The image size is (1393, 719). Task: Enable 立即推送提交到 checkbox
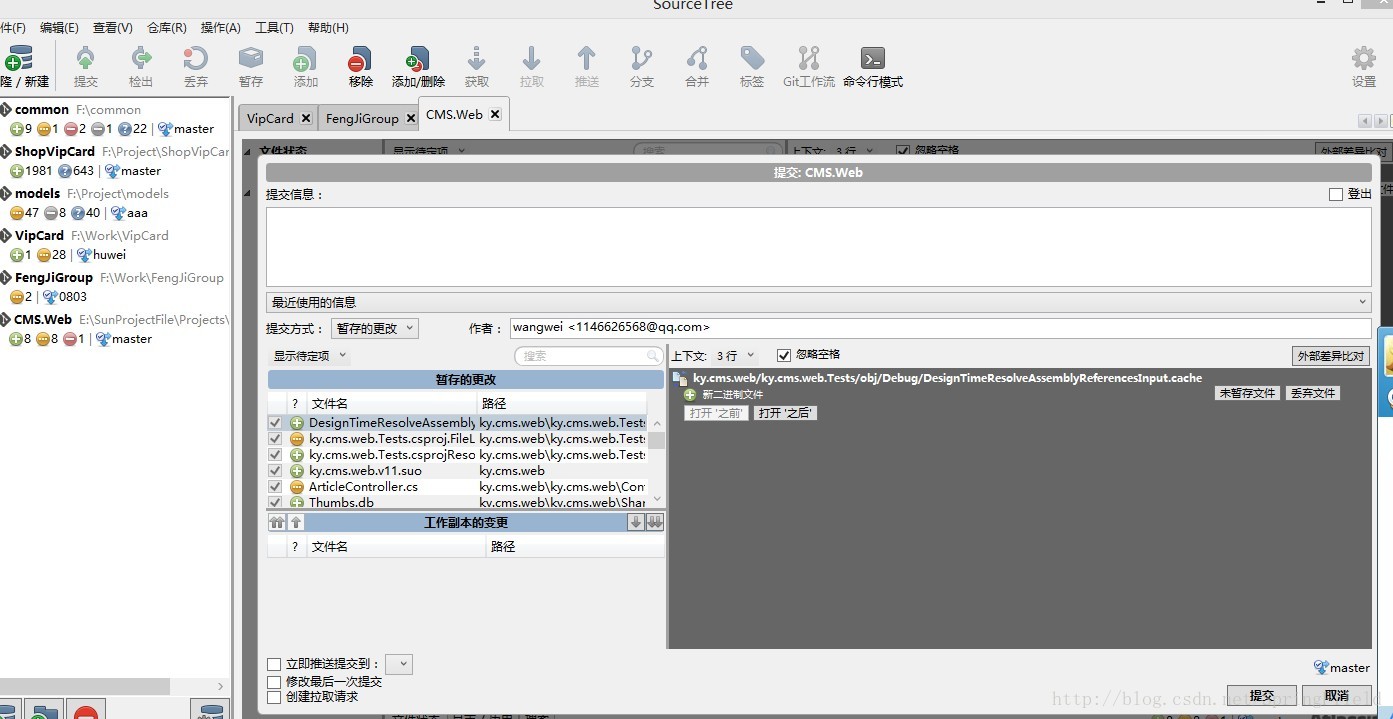274,664
